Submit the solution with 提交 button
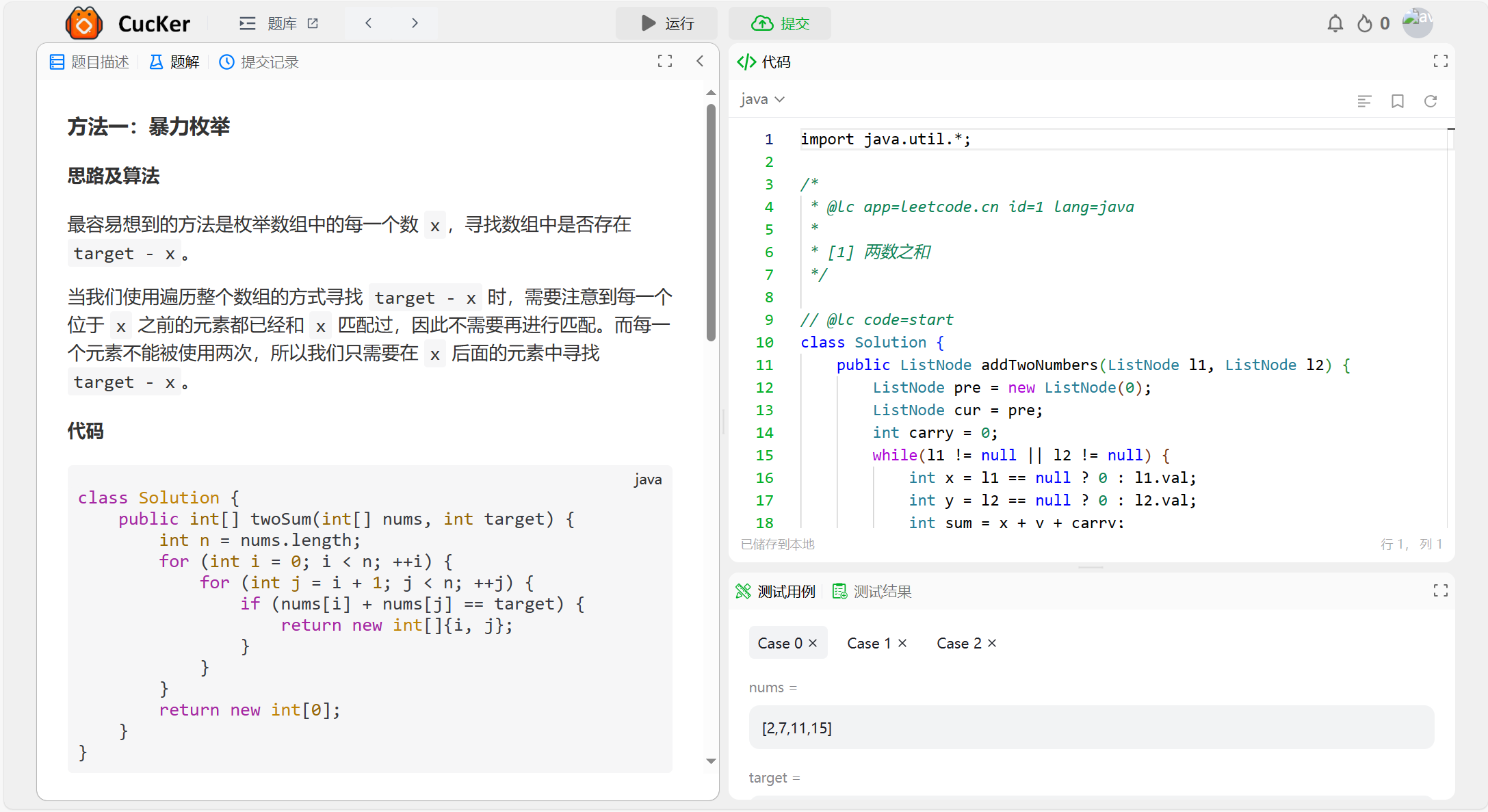 tap(780, 23)
